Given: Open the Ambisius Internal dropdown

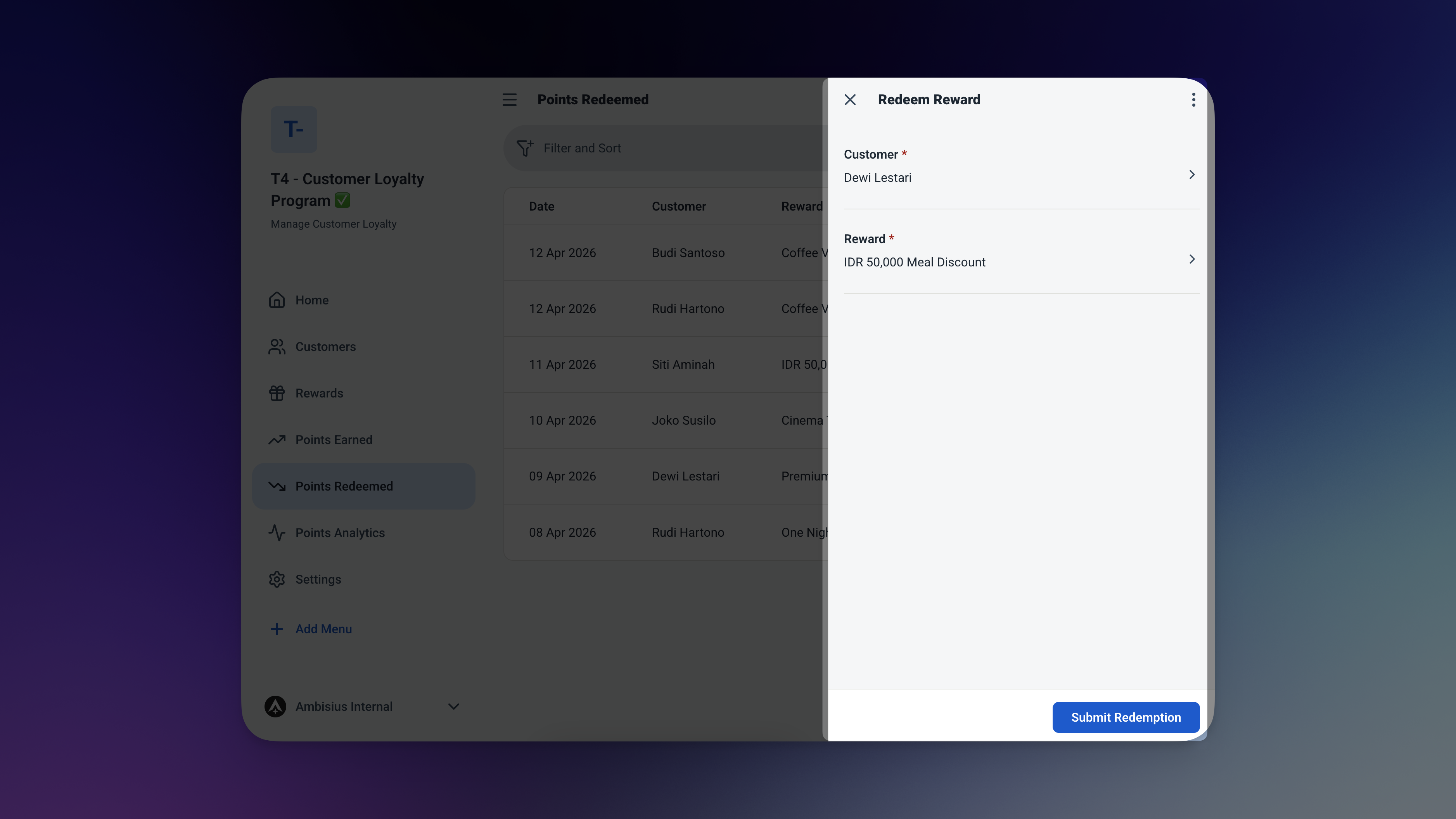Looking at the screenshot, I should point(453,706).
